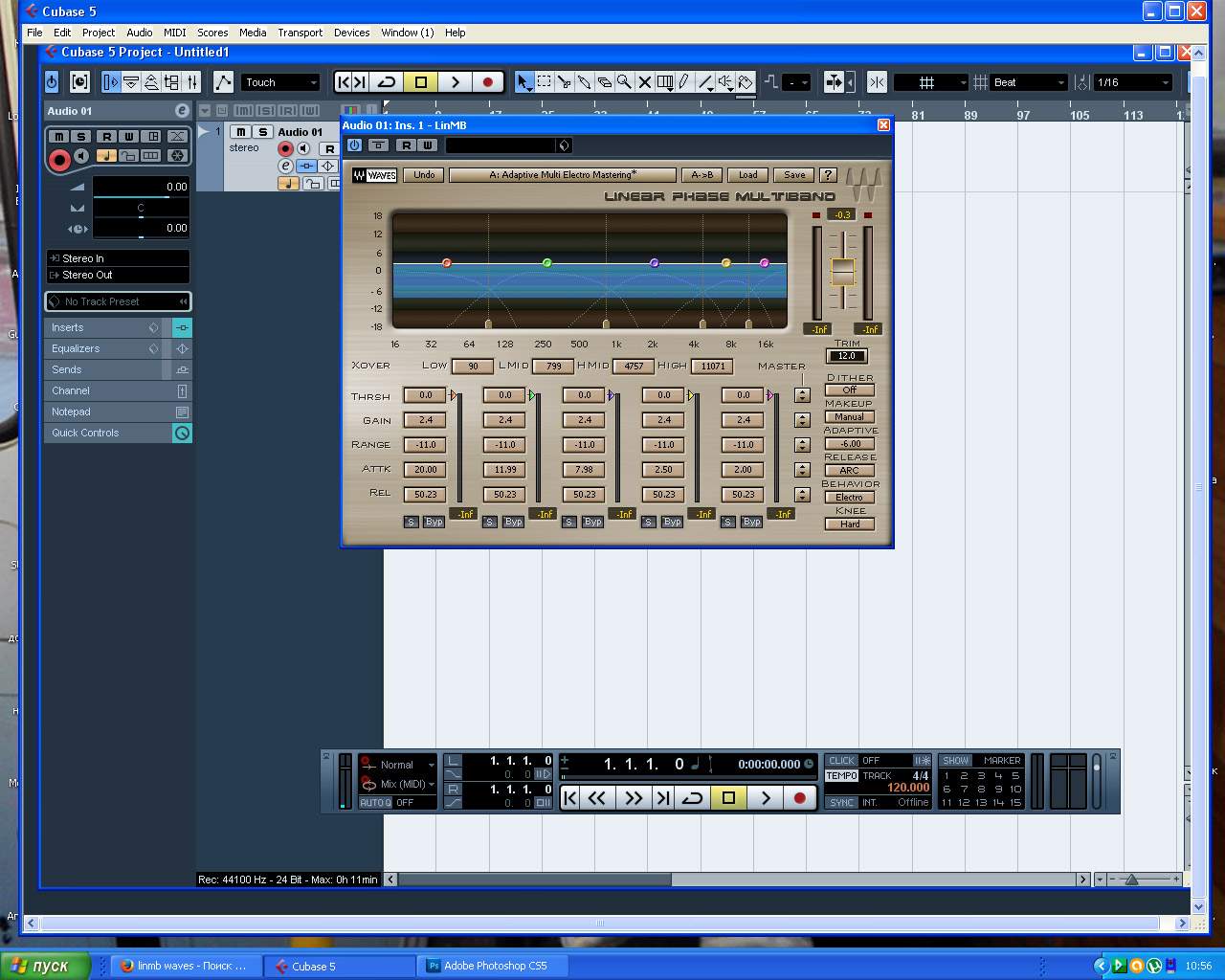Enable the metronome CLICK in transport
The height and width of the screenshot is (980, 1225).
tap(841, 761)
